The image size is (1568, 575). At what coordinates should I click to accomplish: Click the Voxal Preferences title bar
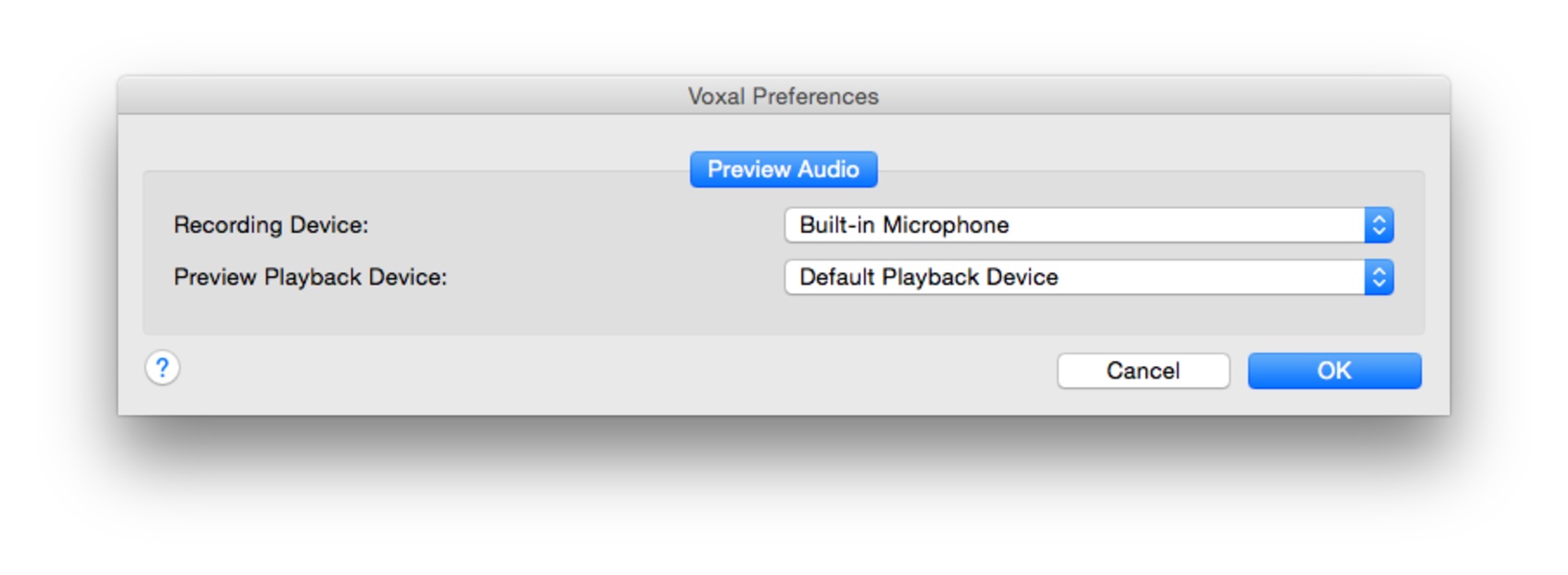pos(783,96)
